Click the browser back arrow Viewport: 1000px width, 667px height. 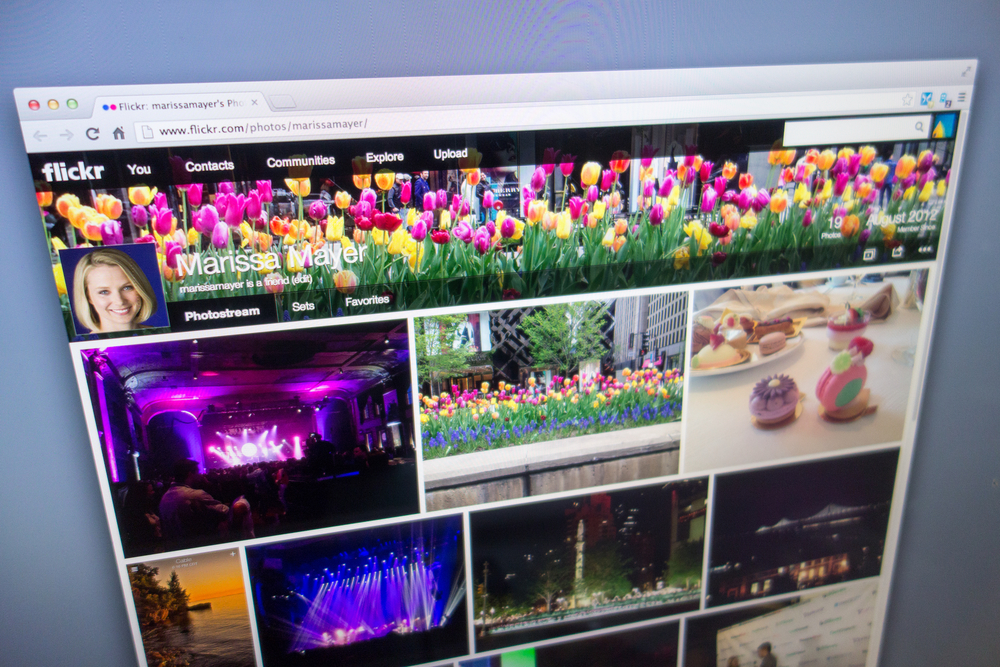[x=39, y=135]
